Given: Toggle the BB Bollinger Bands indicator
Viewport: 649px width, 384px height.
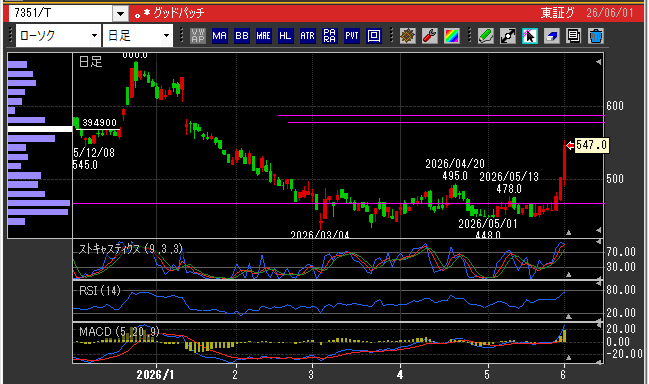Looking at the screenshot, I should point(242,36).
